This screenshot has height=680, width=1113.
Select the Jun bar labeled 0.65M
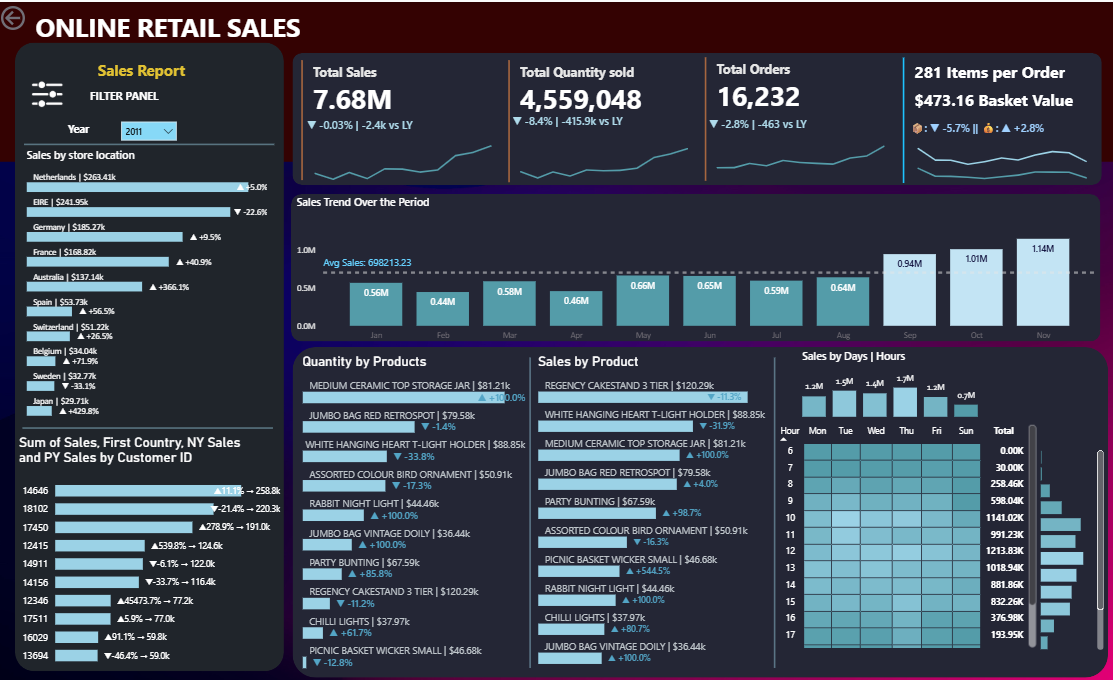(710, 301)
